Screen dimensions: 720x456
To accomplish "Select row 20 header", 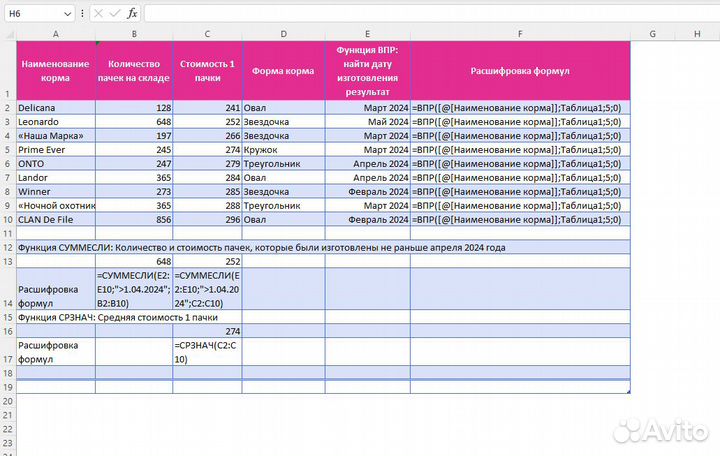I will [x=8, y=401].
